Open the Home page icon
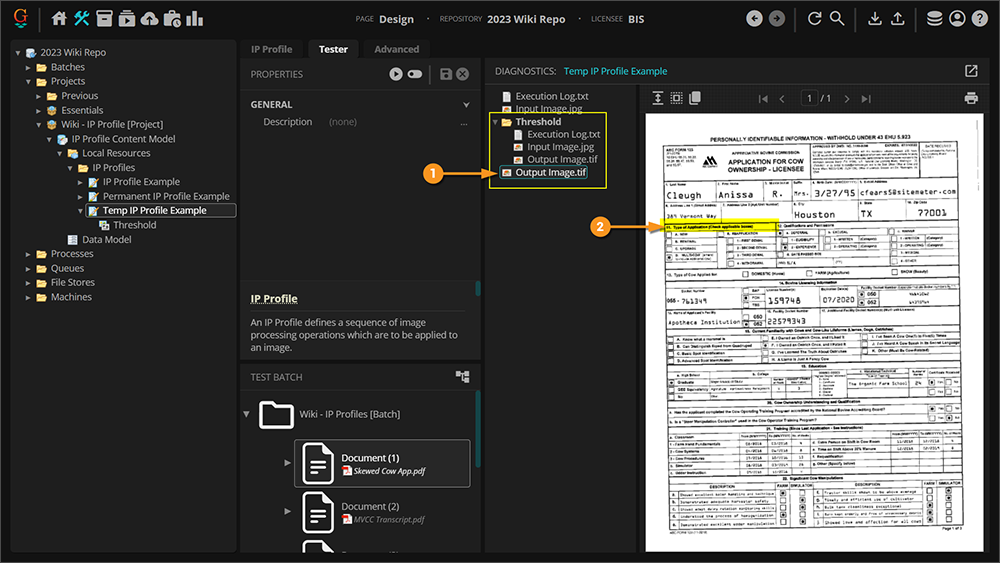Image resolution: width=1000 pixels, height=563 pixels. click(59, 19)
